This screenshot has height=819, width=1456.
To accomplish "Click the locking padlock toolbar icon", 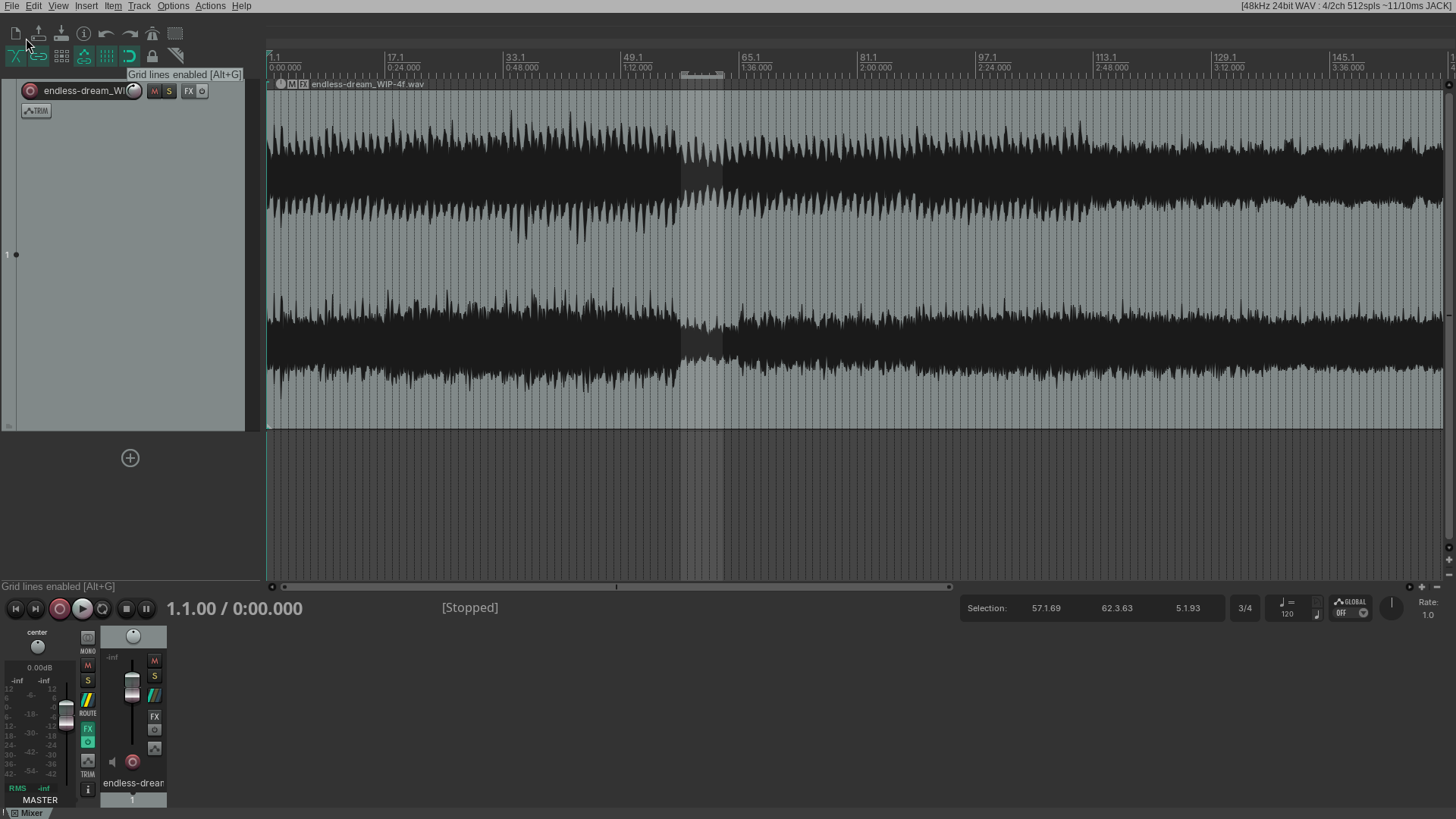I will pyautogui.click(x=152, y=56).
